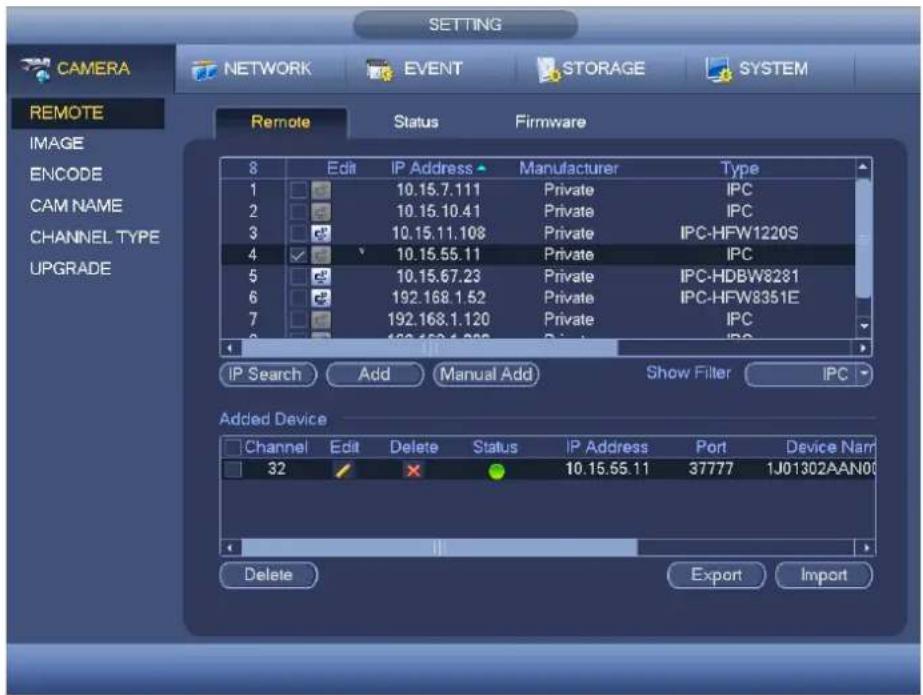Click the Add button
The width and height of the screenshot is (923, 695).
tap(375, 374)
